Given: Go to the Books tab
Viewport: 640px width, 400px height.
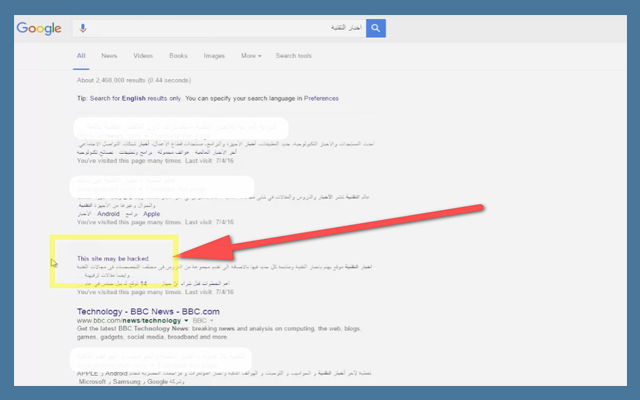Looking at the screenshot, I should [x=178, y=56].
